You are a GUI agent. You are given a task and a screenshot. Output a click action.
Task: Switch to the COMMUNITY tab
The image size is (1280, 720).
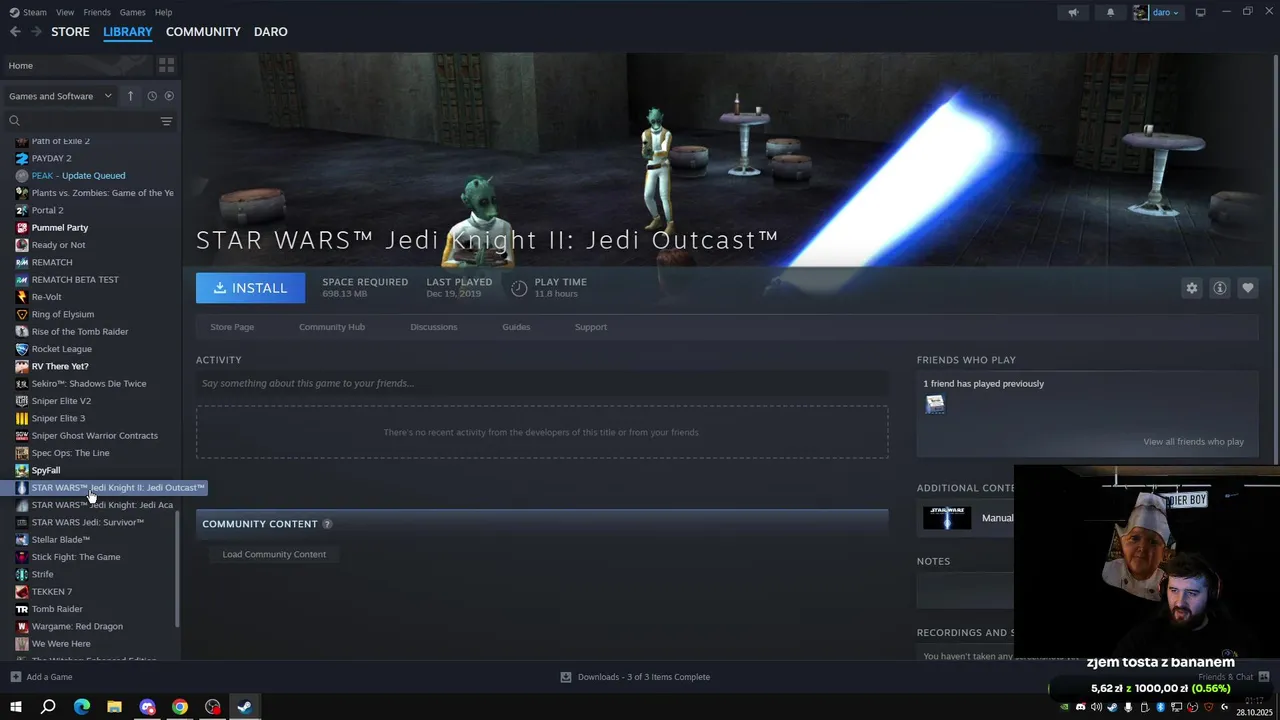(203, 32)
